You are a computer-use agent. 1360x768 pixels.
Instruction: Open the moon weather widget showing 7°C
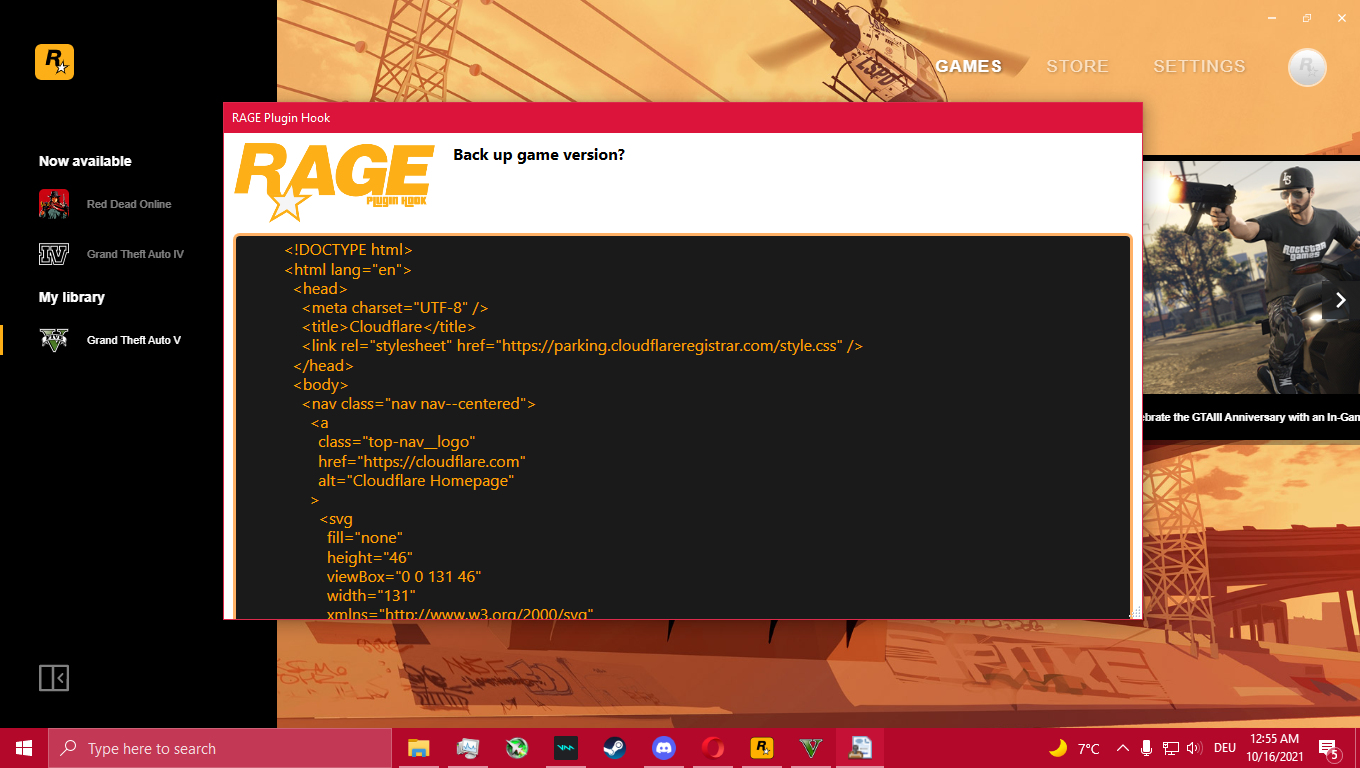(x=1075, y=748)
